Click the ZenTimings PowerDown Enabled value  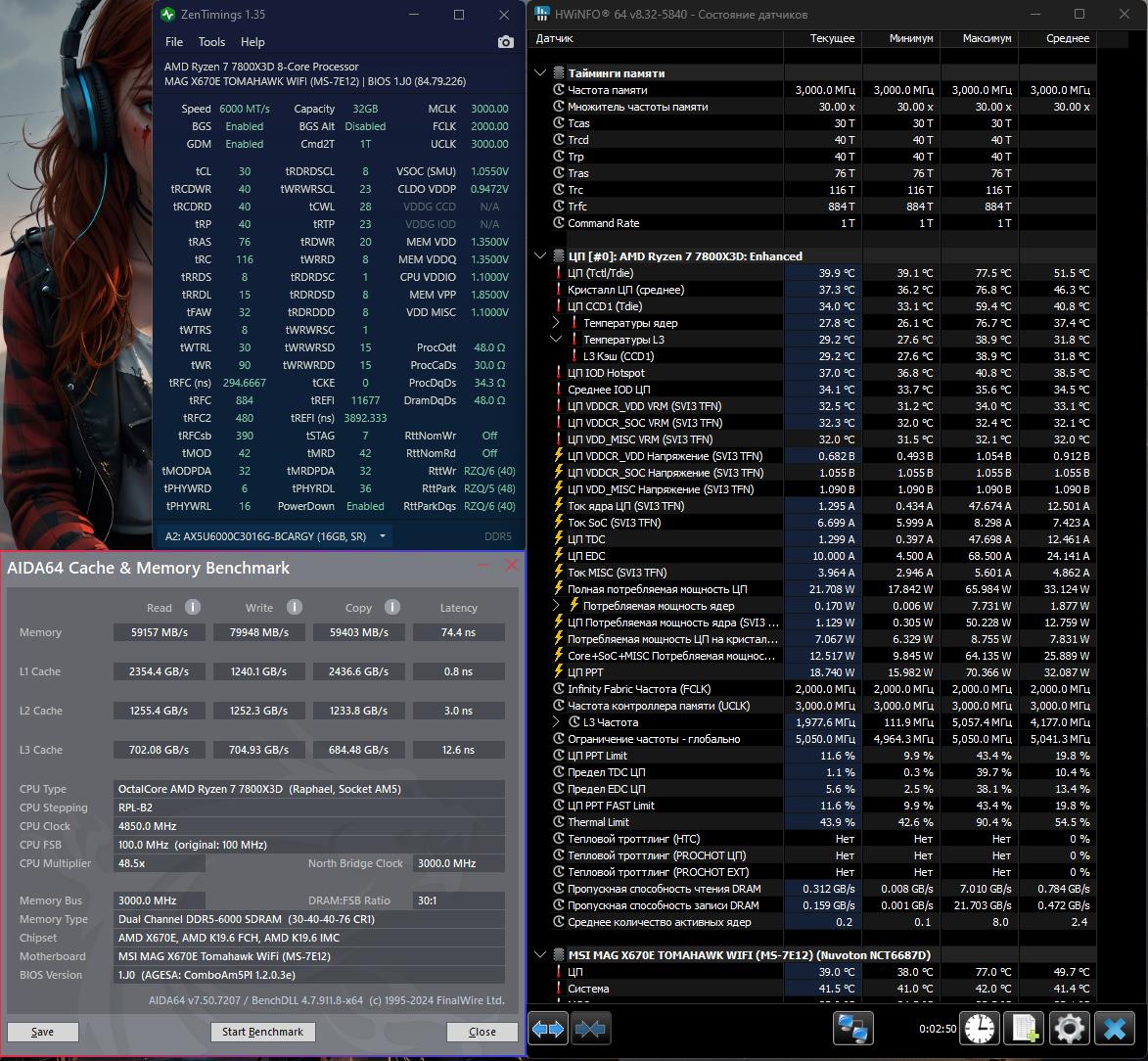pos(365,506)
